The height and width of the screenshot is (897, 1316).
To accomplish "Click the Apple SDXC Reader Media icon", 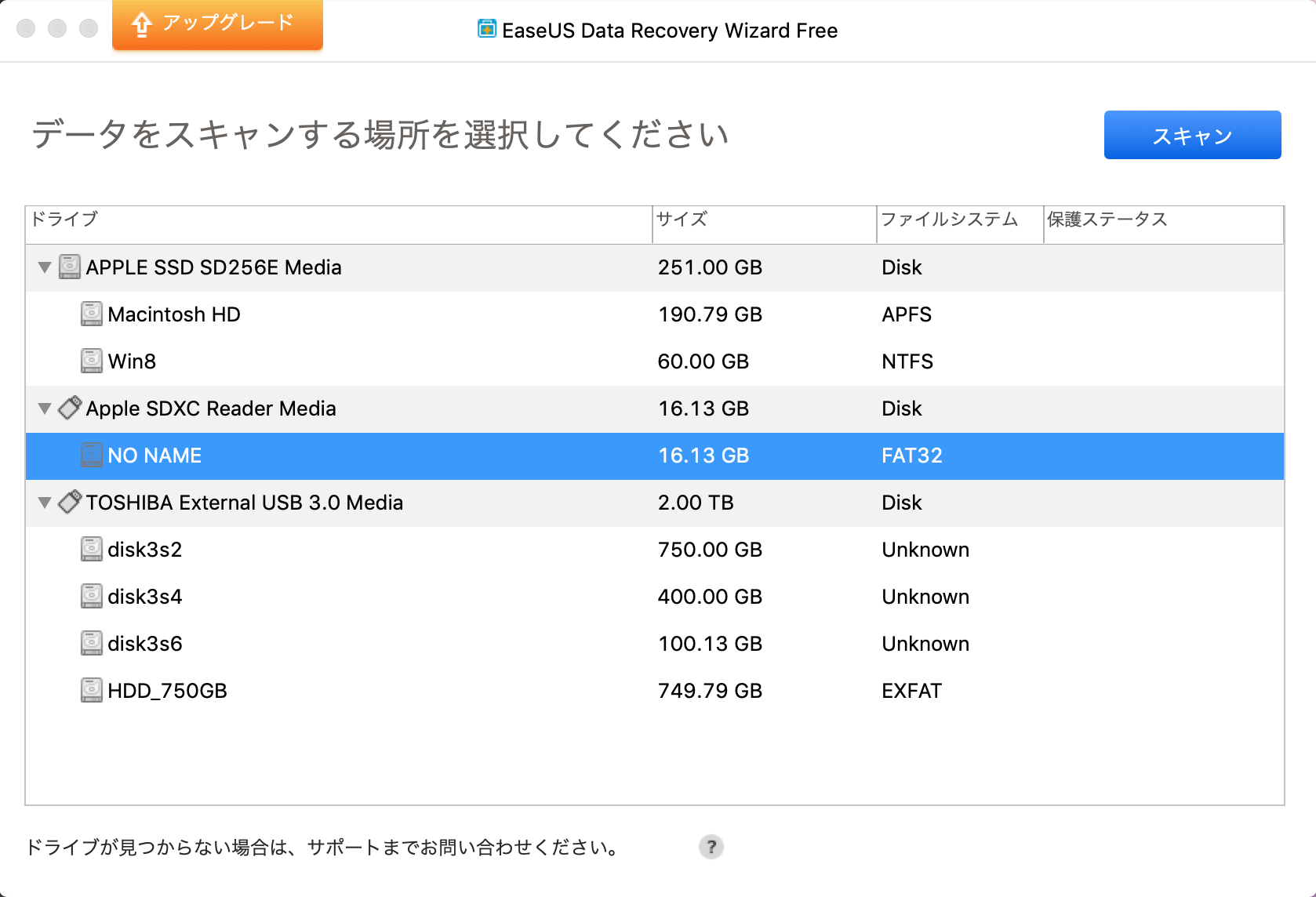I will (70, 408).
